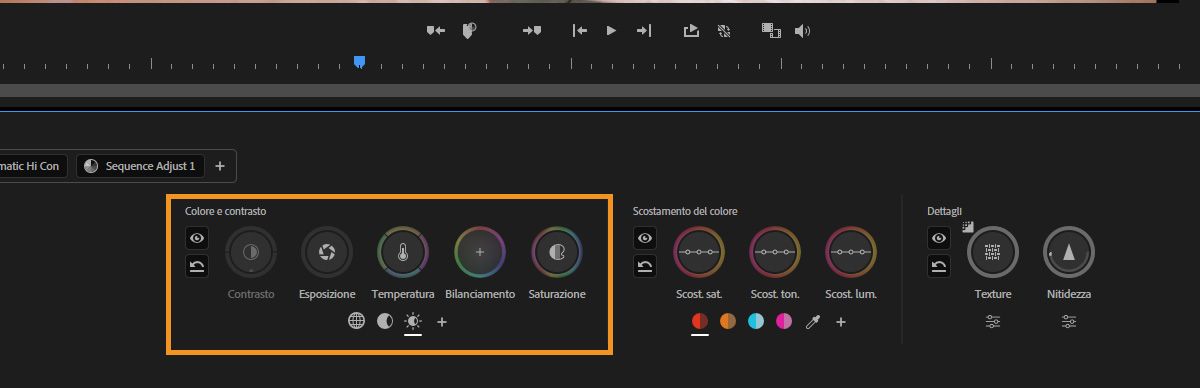Viewport: 1200px width, 388px height.
Task: Reset the Colore e contrasto section
Action: coord(197,265)
